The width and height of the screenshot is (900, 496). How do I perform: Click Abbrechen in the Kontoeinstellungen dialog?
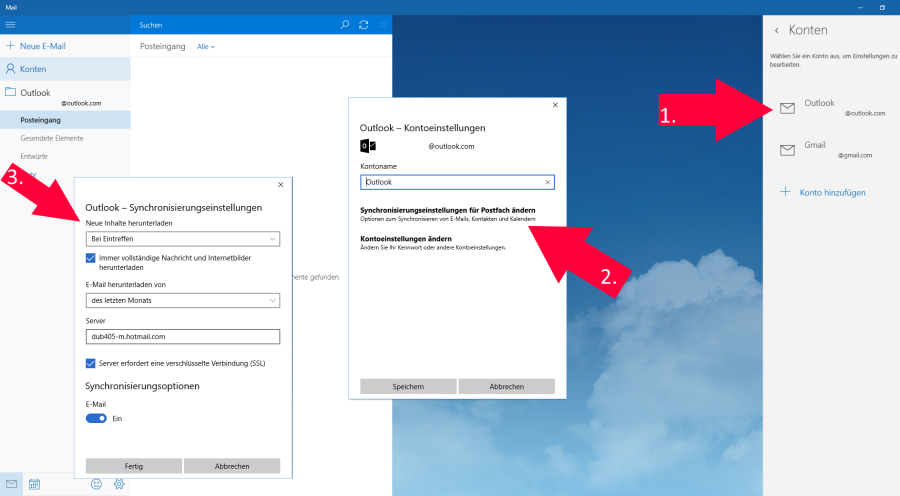[x=506, y=386]
